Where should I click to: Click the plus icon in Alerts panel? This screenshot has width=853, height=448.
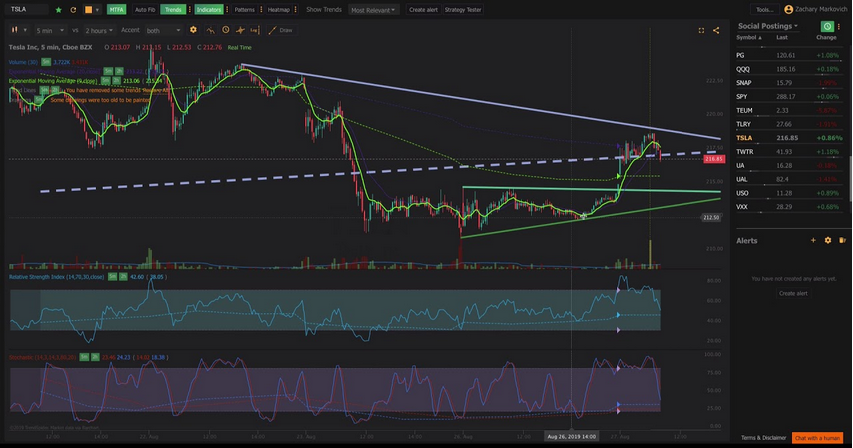click(x=813, y=240)
